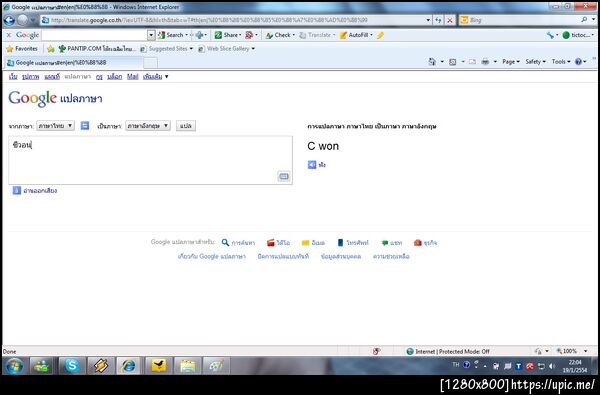Click the Google แปลภาษา logo

tap(55, 98)
